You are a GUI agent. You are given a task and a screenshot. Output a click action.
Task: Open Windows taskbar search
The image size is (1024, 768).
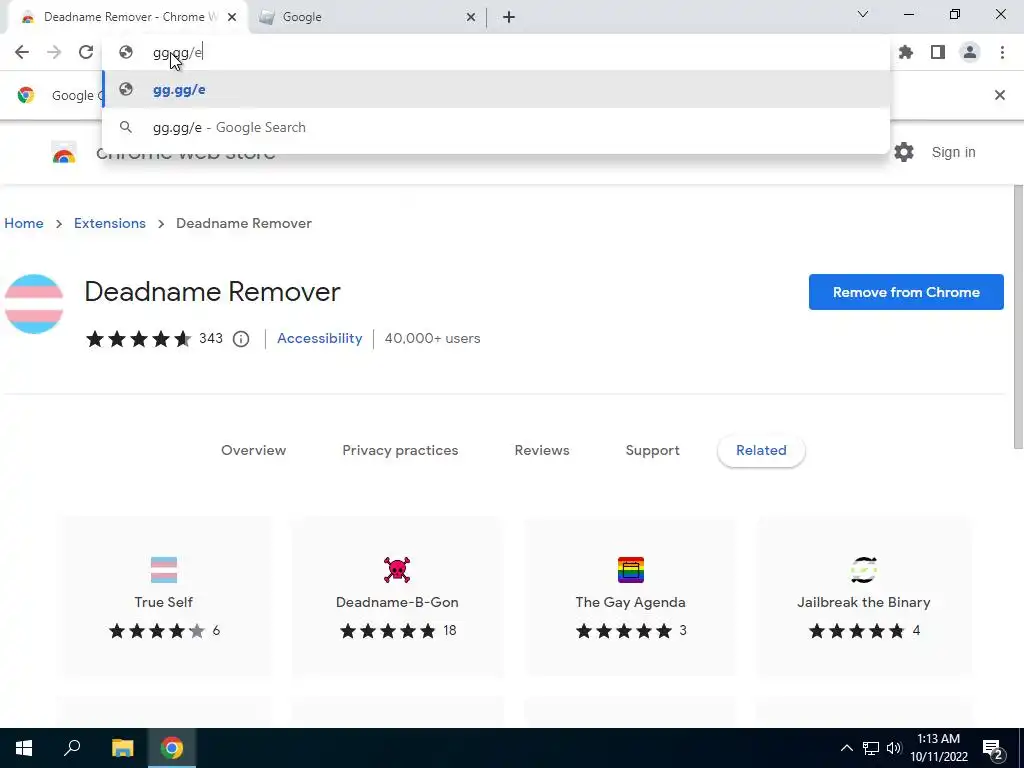pos(72,748)
